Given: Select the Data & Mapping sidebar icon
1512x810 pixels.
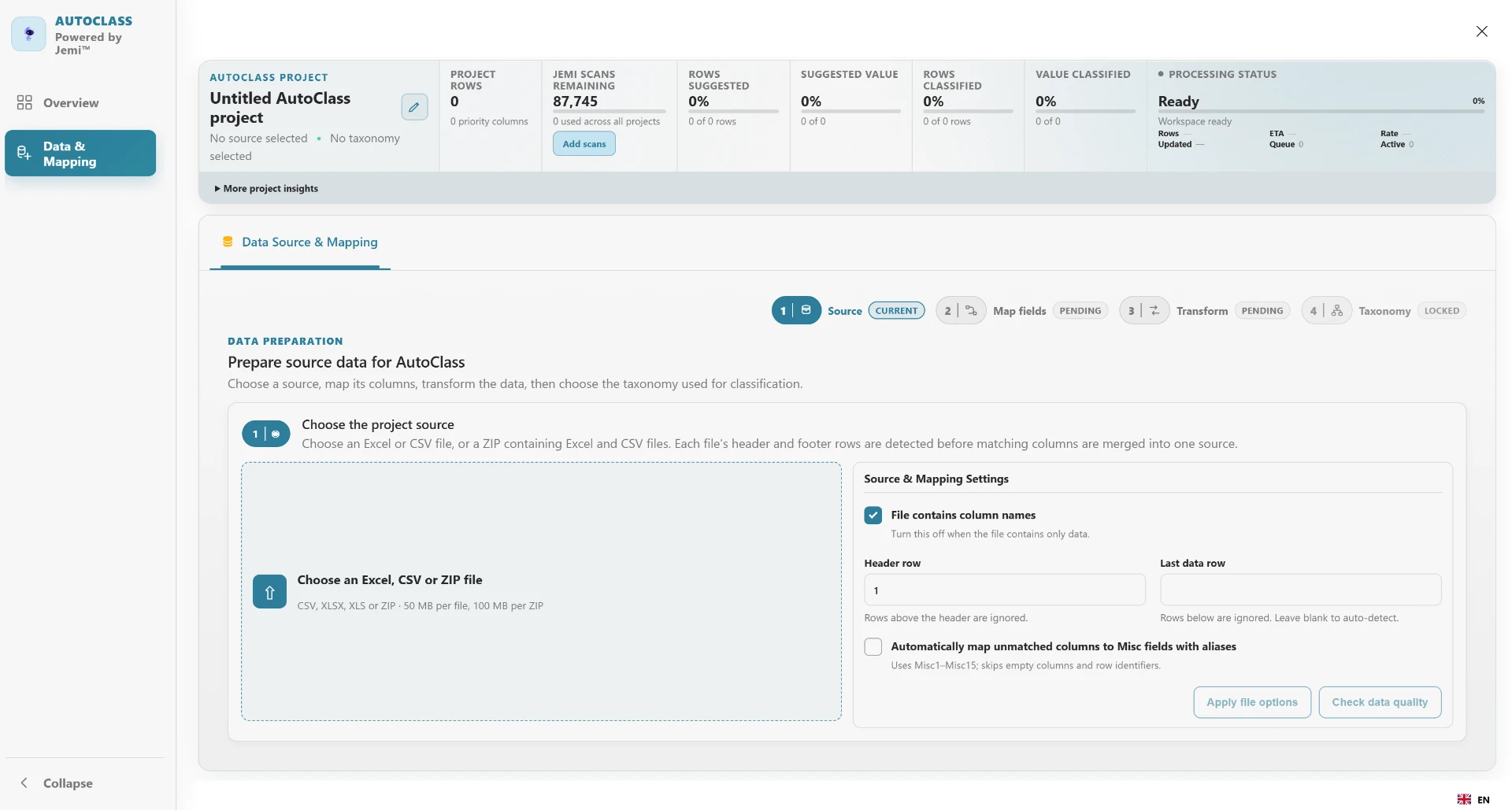Looking at the screenshot, I should point(24,153).
